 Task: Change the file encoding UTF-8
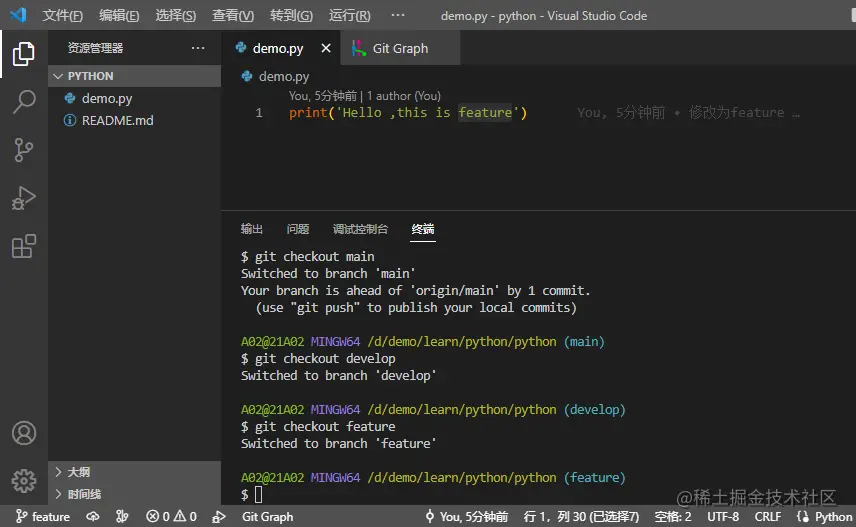[723, 517]
